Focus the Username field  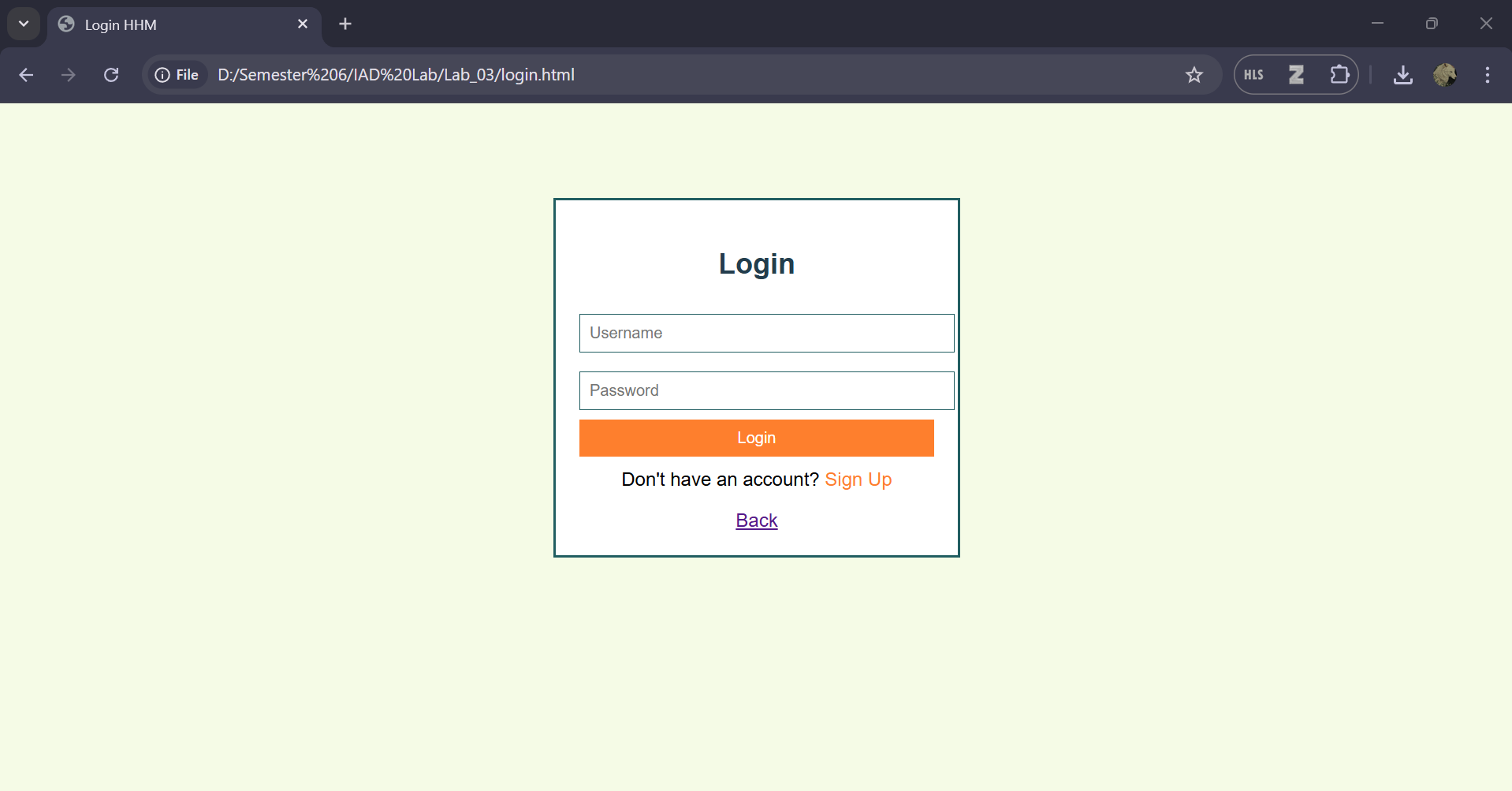coord(766,333)
